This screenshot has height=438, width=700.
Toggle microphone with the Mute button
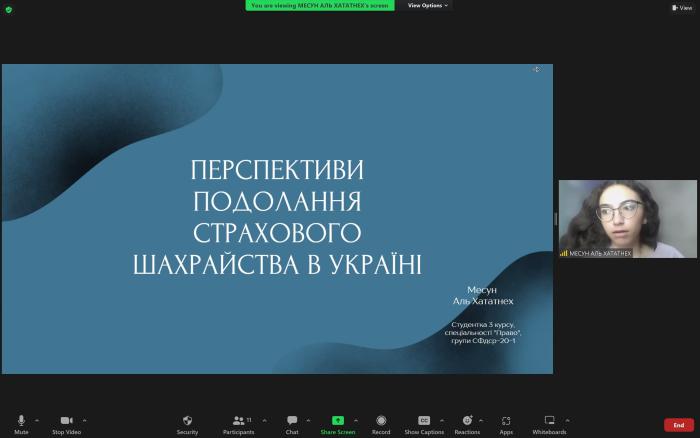point(21,421)
